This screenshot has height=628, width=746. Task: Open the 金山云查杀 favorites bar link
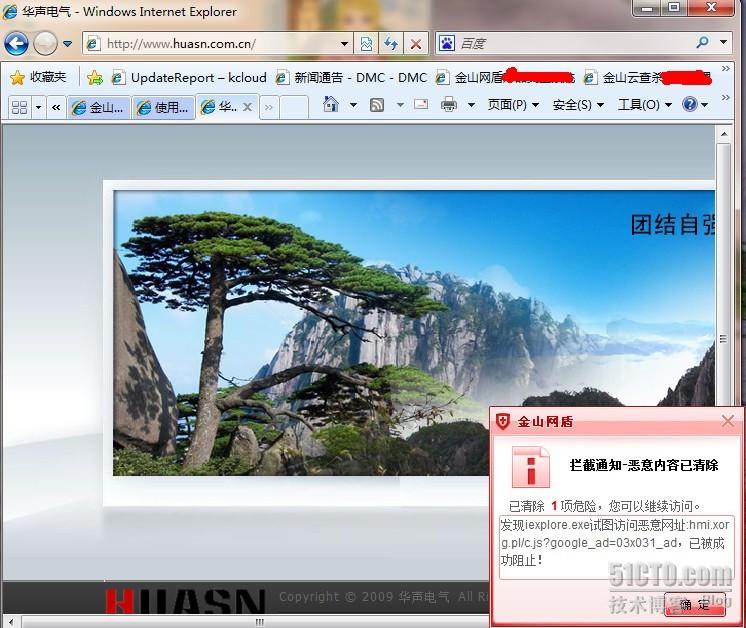coord(647,77)
